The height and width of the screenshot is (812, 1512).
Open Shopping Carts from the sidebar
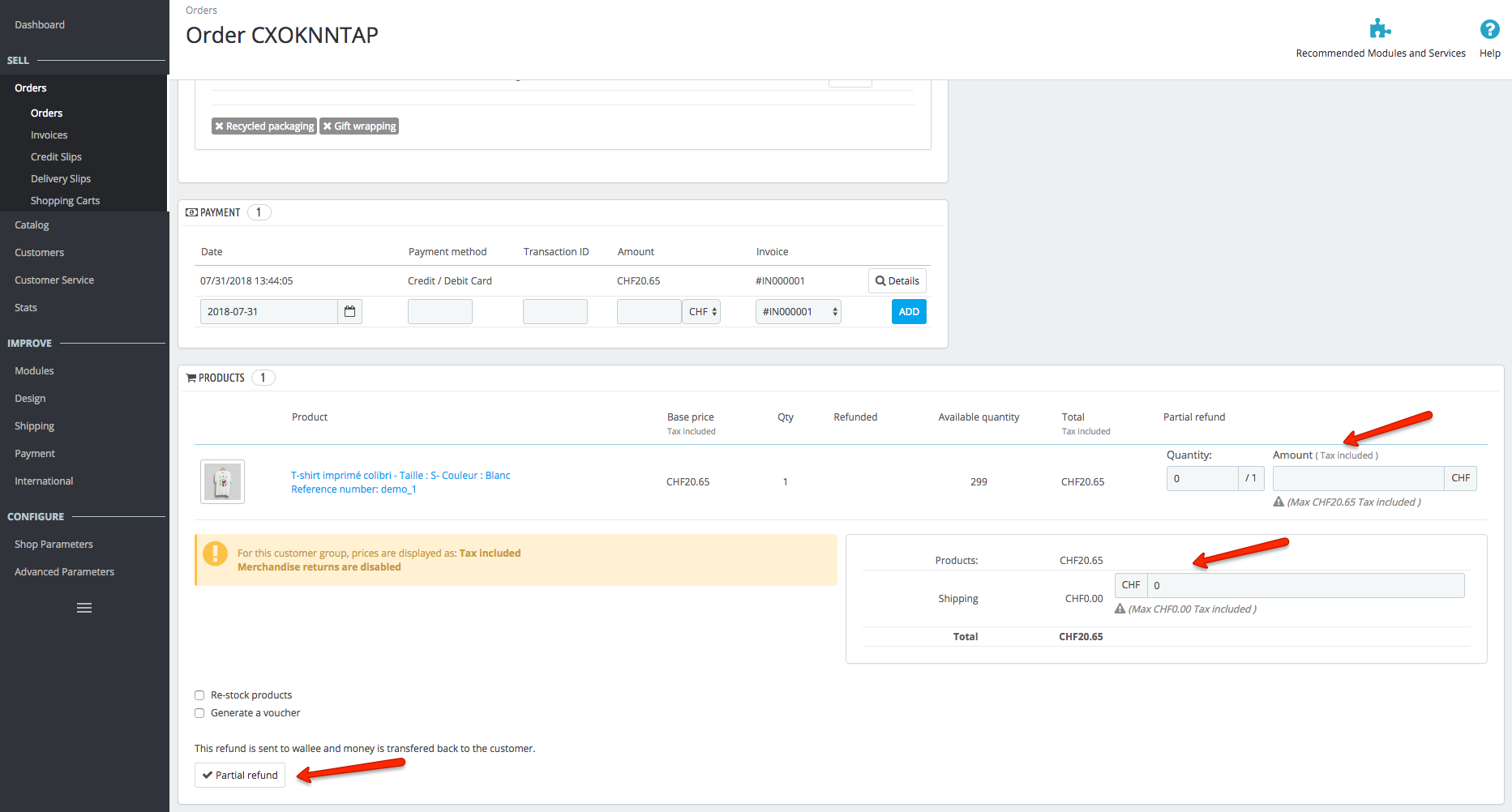coord(65,200)
